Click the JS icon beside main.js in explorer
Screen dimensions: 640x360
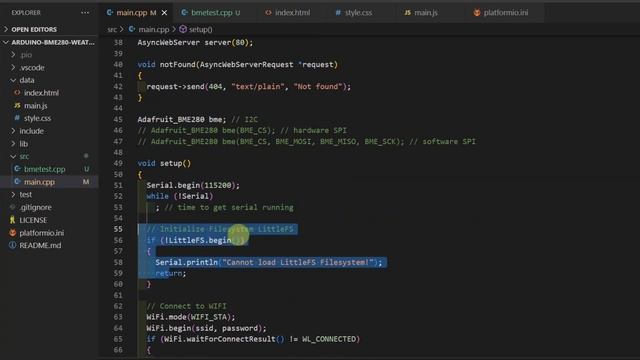click(17, 106)
